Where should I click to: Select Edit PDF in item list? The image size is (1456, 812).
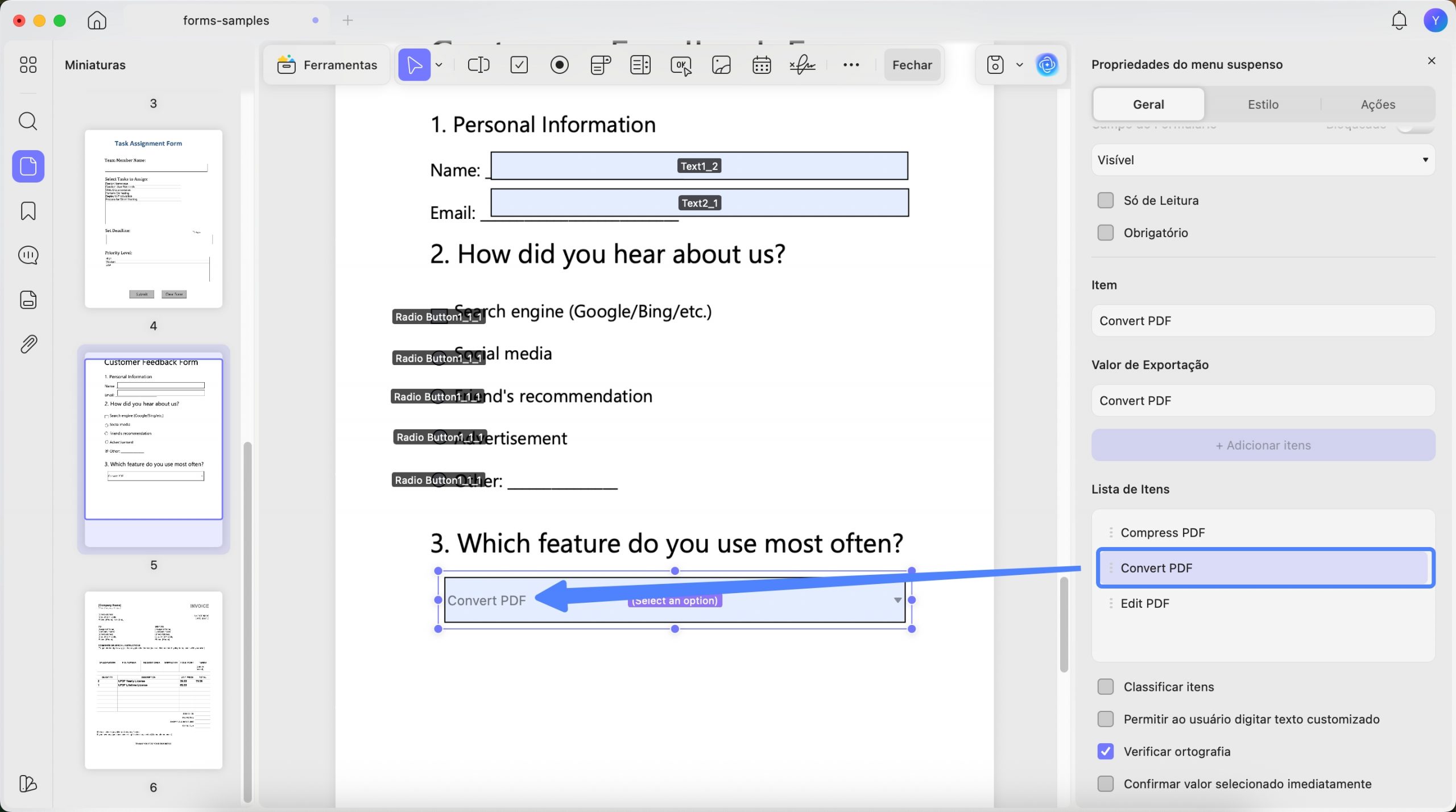click(1263, 603)
